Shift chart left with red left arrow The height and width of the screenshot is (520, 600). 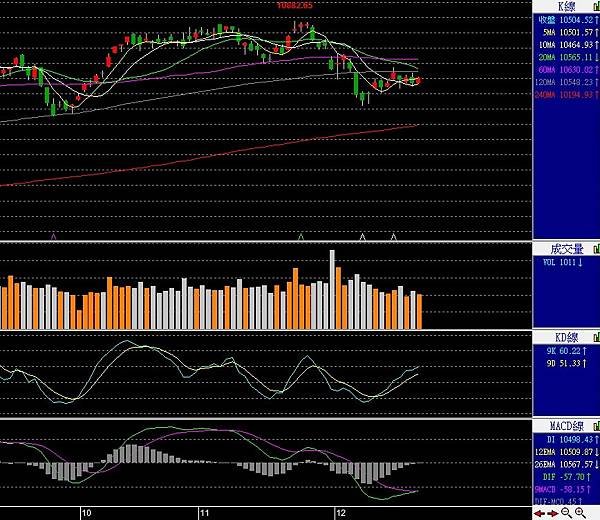click(540, 513)
